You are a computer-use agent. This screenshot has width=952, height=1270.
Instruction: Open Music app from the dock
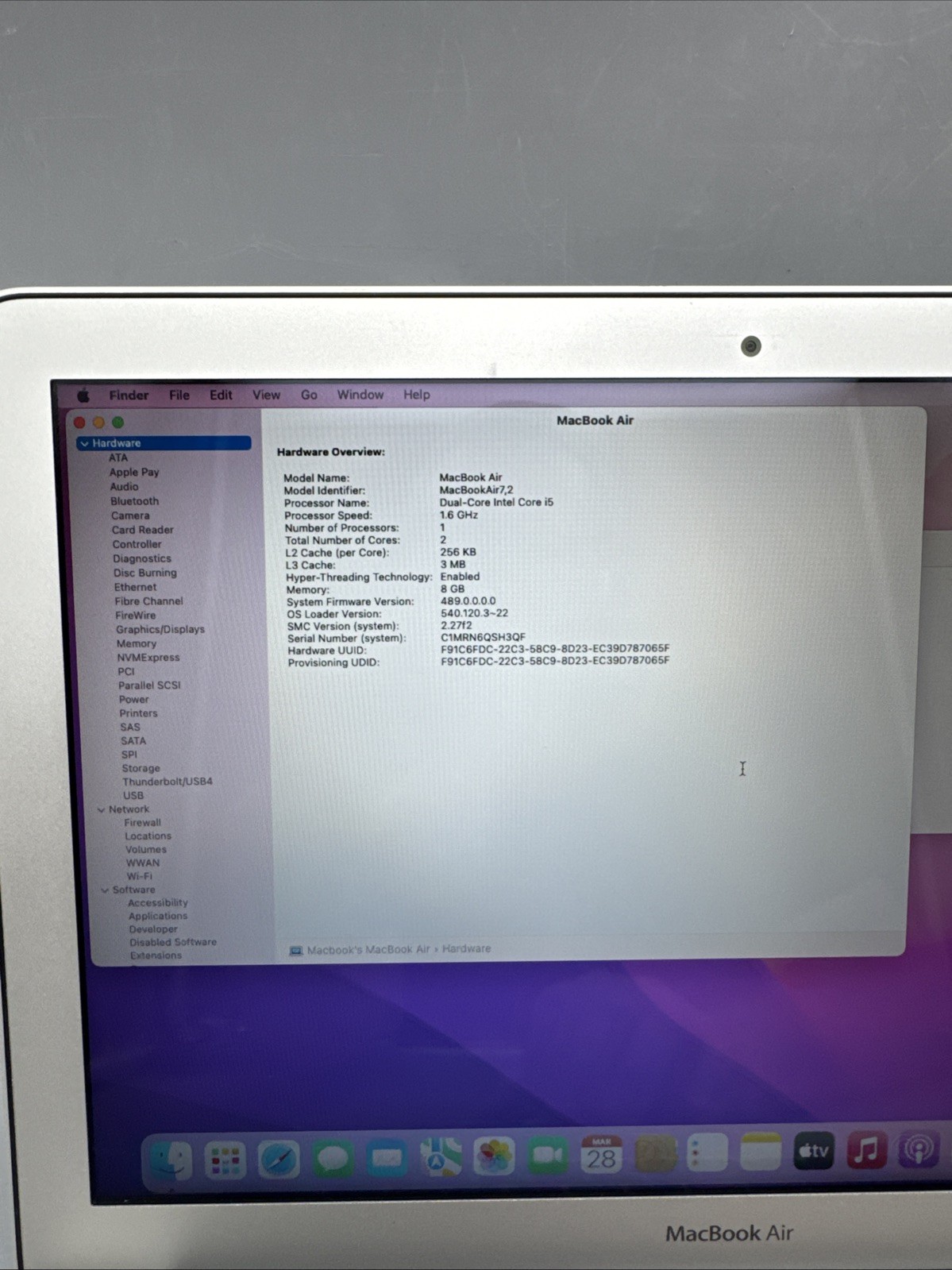click(x=866, y=1150)
